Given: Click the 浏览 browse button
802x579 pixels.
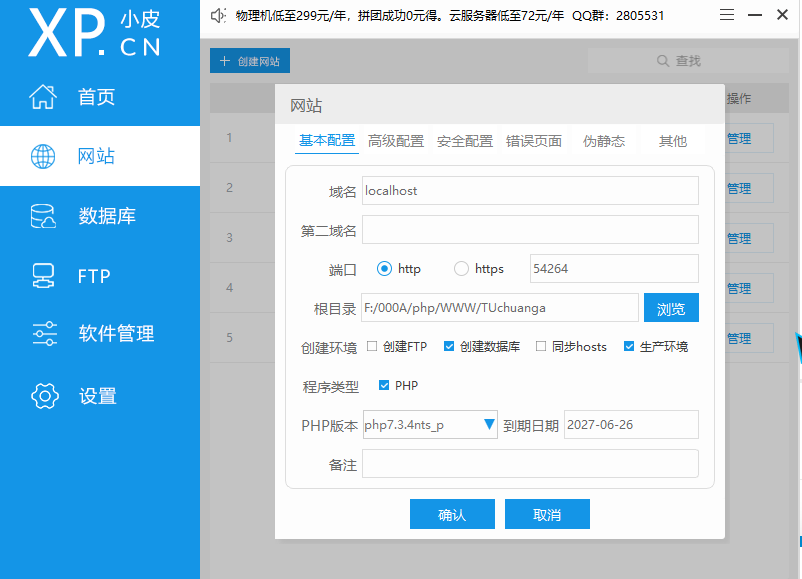Looking at the screenshot, I should pos(670,308).
